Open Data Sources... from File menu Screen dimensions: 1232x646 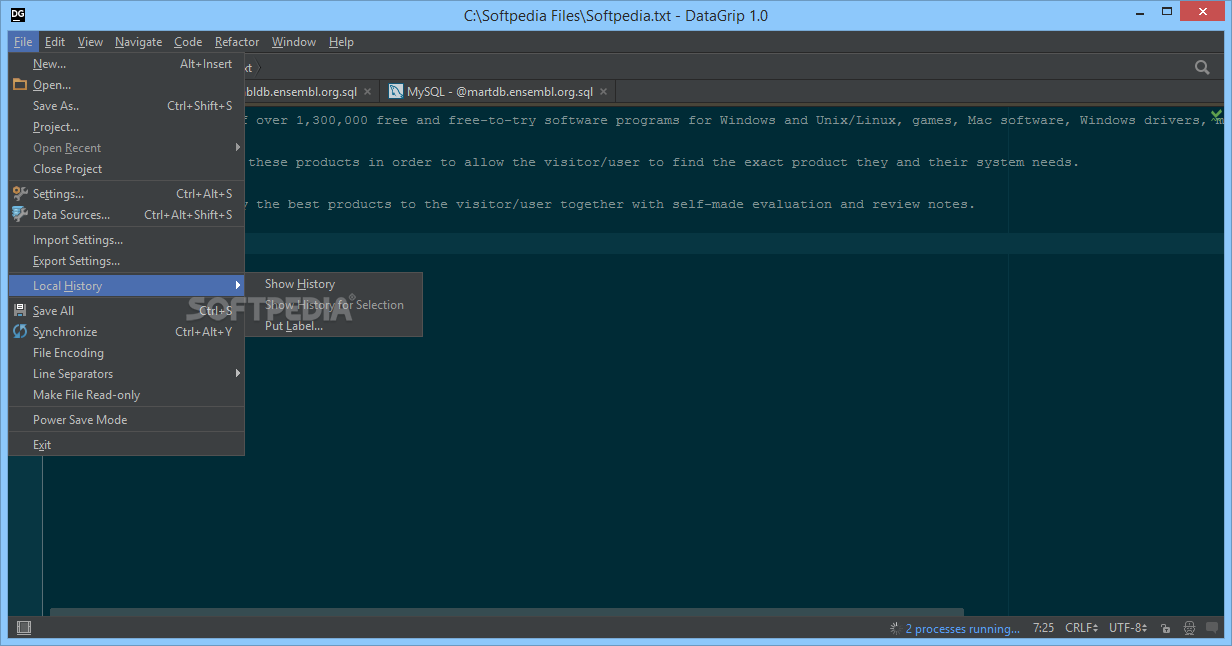[126, 215]
